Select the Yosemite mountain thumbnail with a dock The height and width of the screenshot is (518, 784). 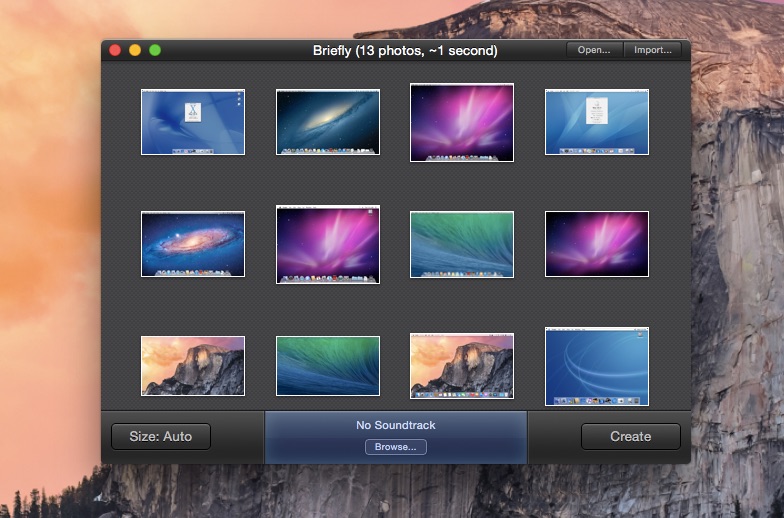tap(462, 366)
